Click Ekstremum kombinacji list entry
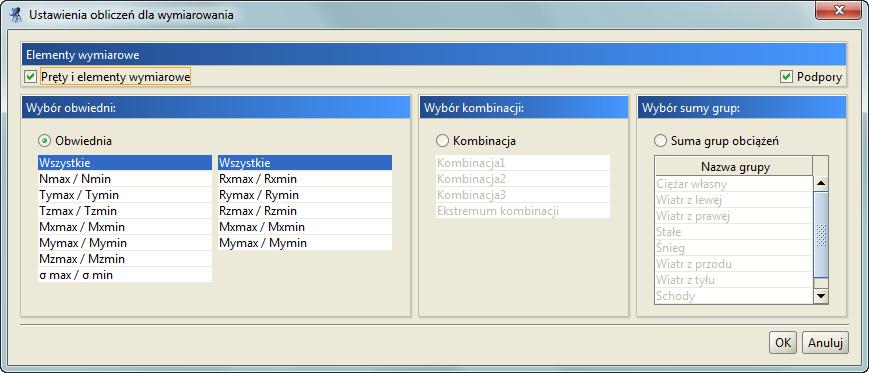 point(523,211)
